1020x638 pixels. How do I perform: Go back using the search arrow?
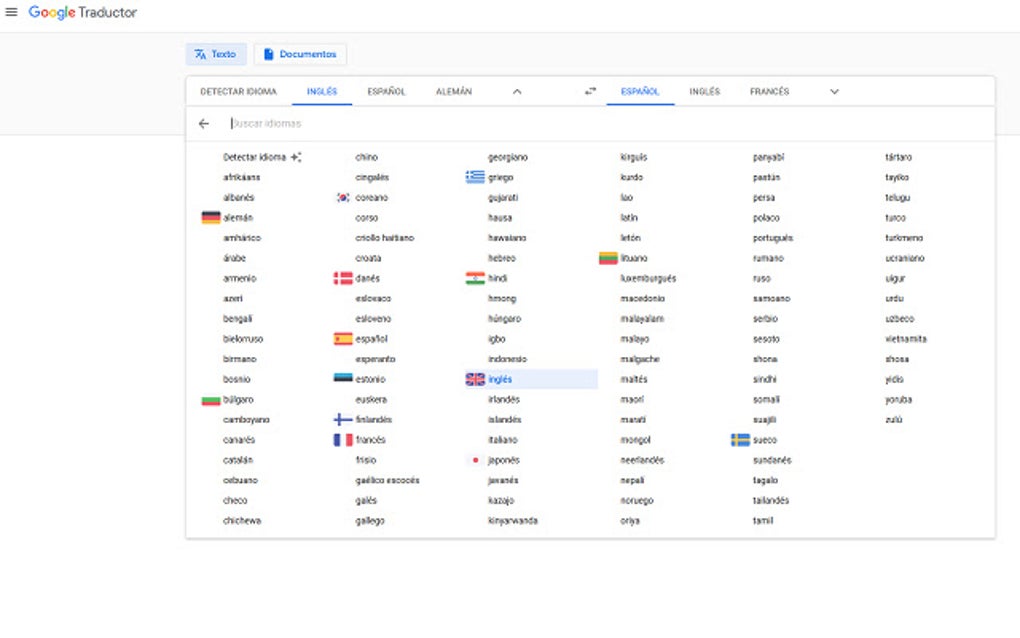click(x=204, y=124)
